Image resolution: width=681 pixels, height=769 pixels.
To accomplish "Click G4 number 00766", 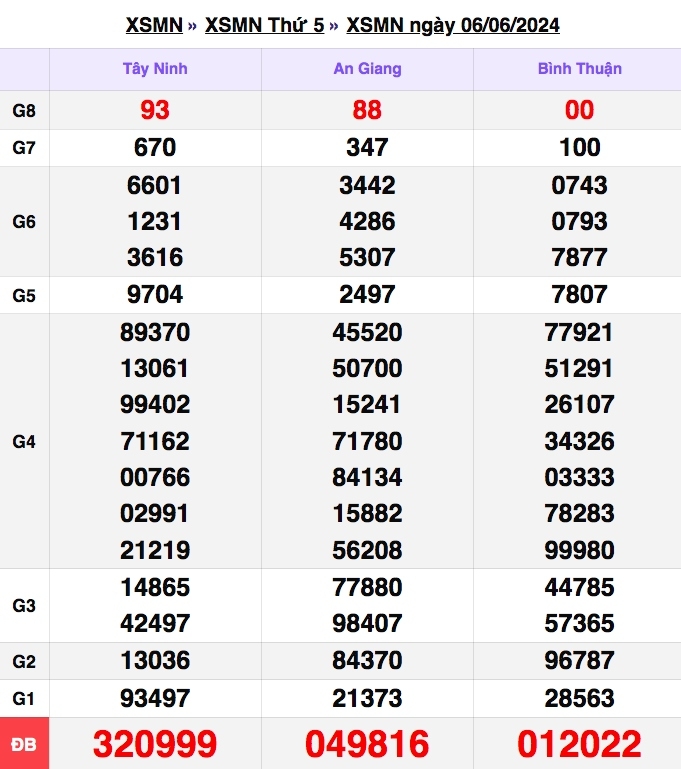I will (x=155, y=477).
